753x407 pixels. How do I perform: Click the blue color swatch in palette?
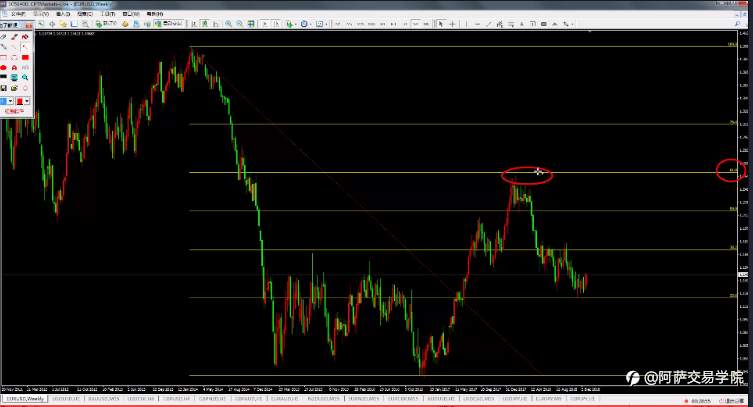[3, 101]
